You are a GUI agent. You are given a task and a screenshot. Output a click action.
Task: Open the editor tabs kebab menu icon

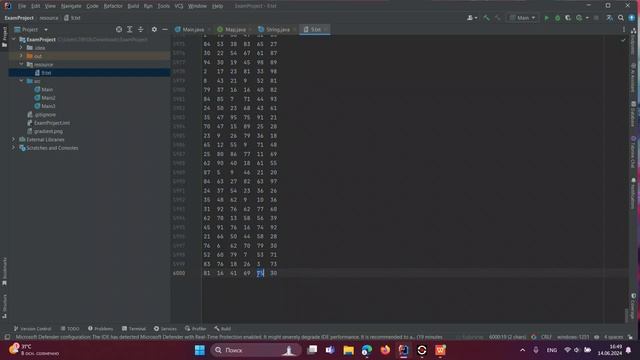(624, 29)
